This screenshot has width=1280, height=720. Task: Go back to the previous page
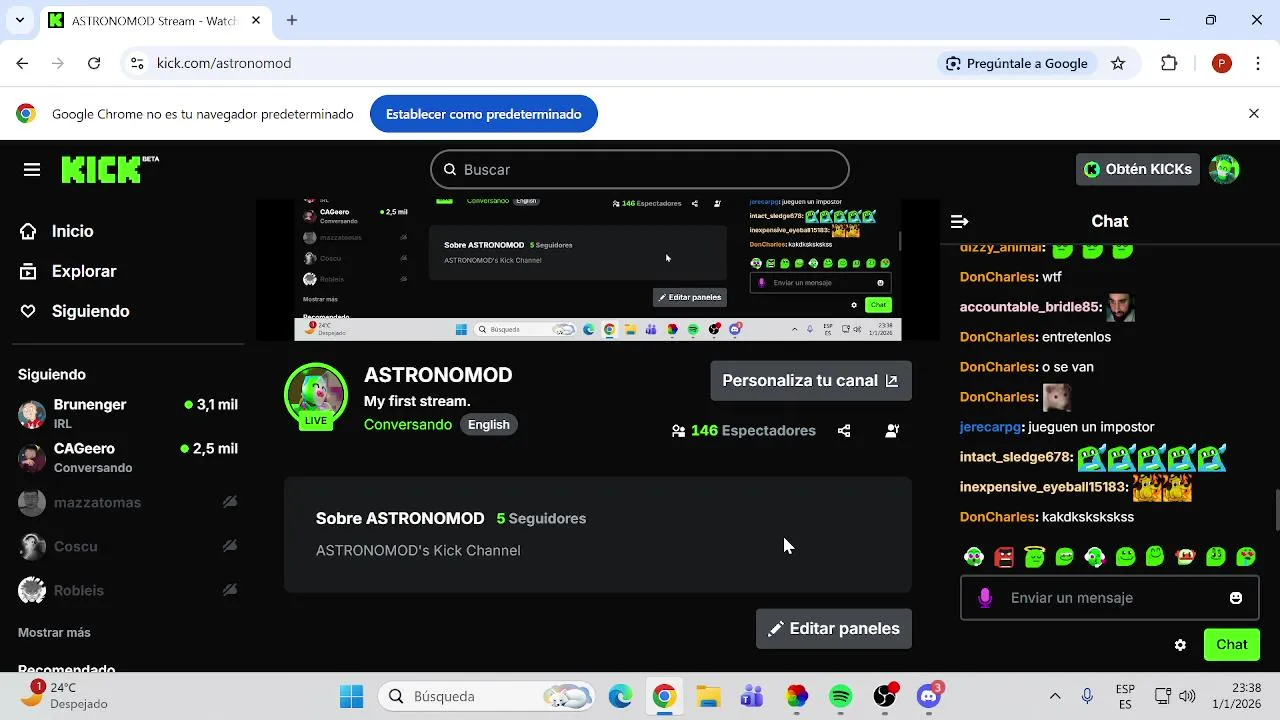(x=22, y=63)
